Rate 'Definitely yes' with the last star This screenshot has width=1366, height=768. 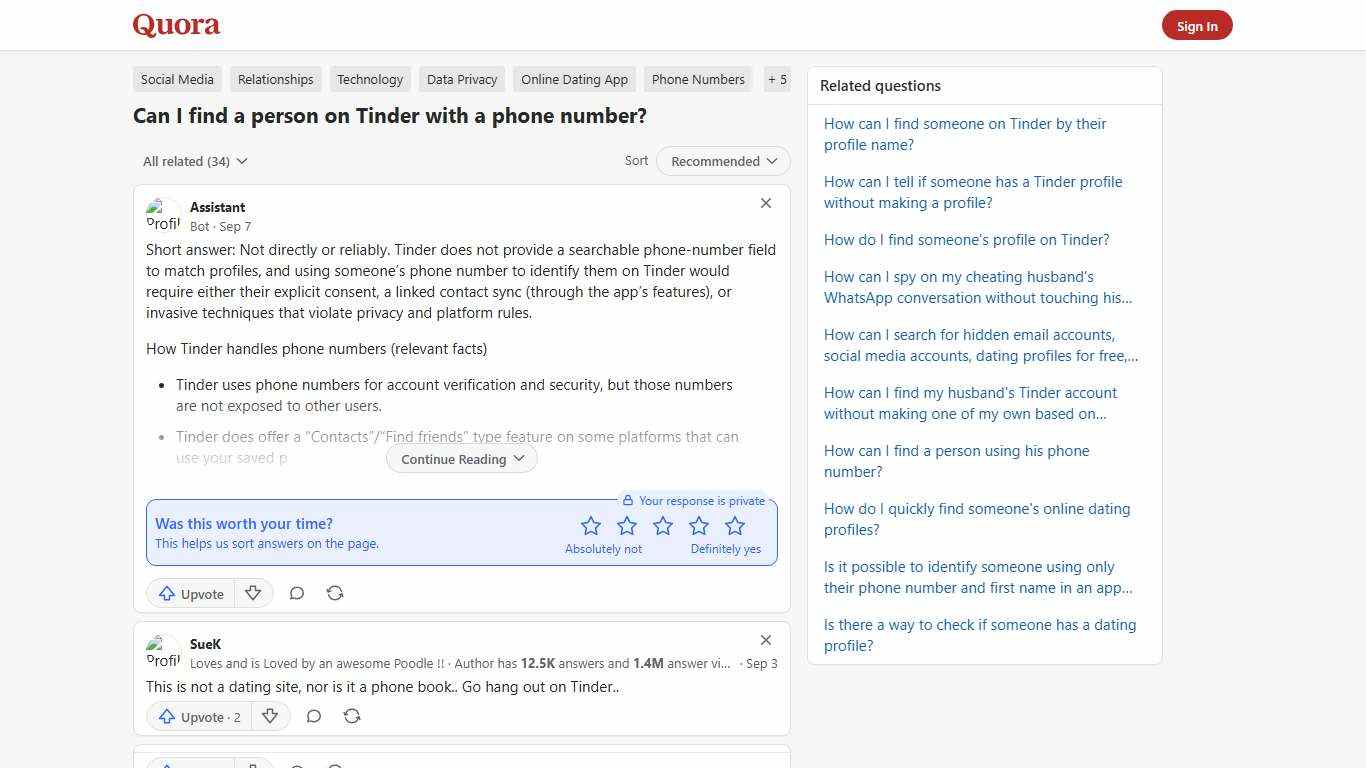point(735,525)
